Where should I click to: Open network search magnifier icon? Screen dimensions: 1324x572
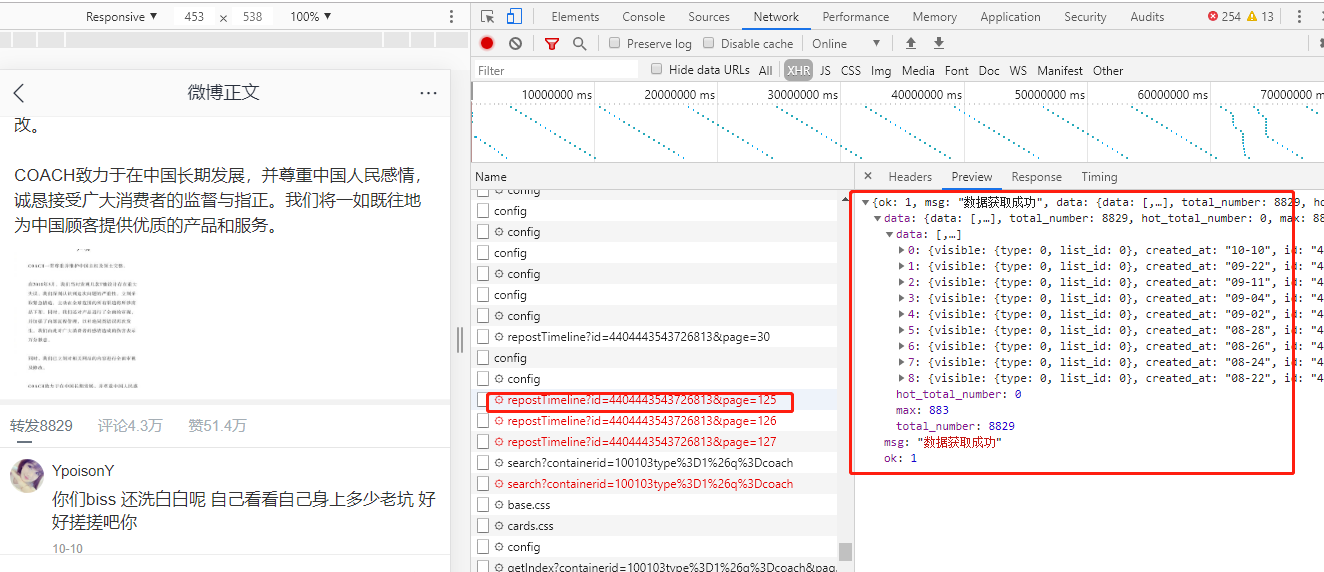579,43
